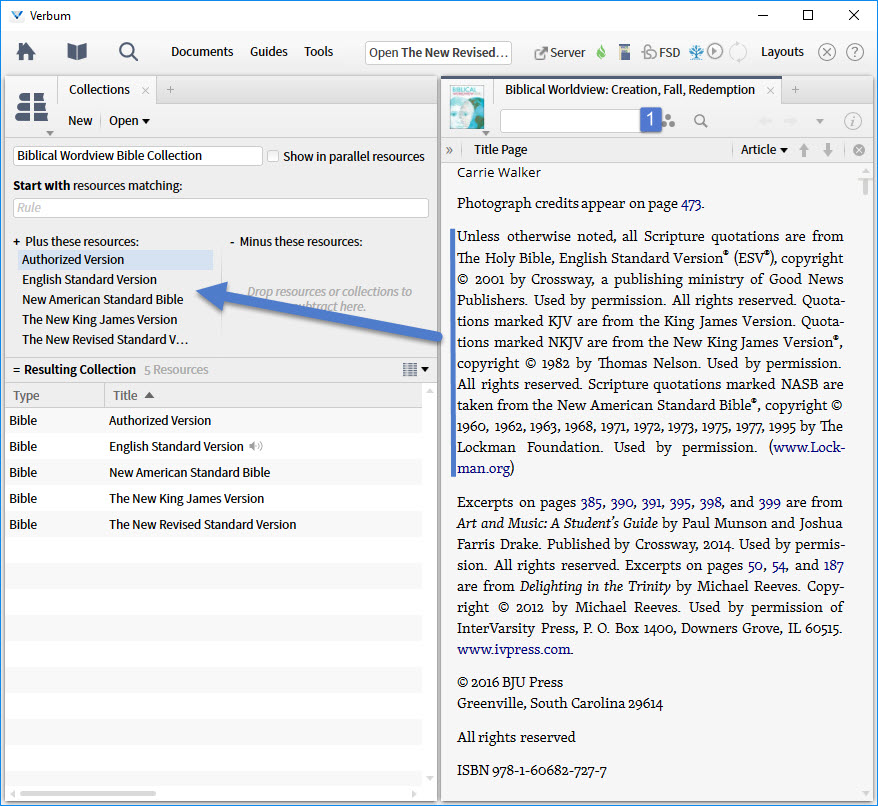Open the Help question mark icon
Viewport: 878px width, 806px height.
coord(854,52)
